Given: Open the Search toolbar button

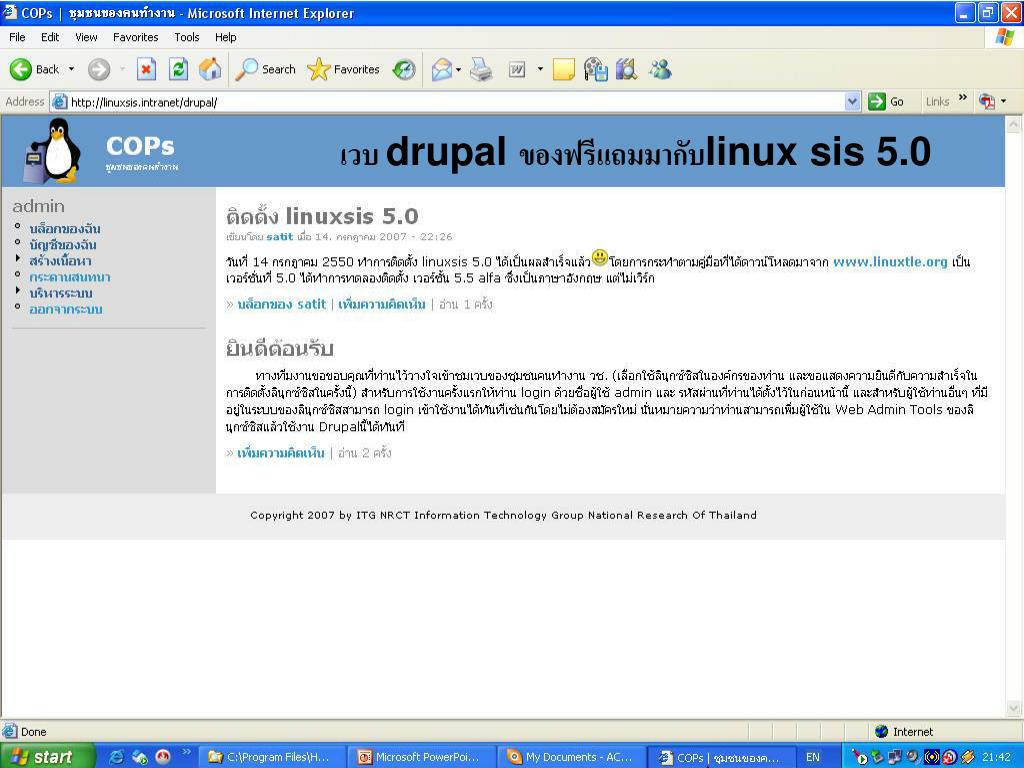Looking at the screenshot, I should (265, 69).
